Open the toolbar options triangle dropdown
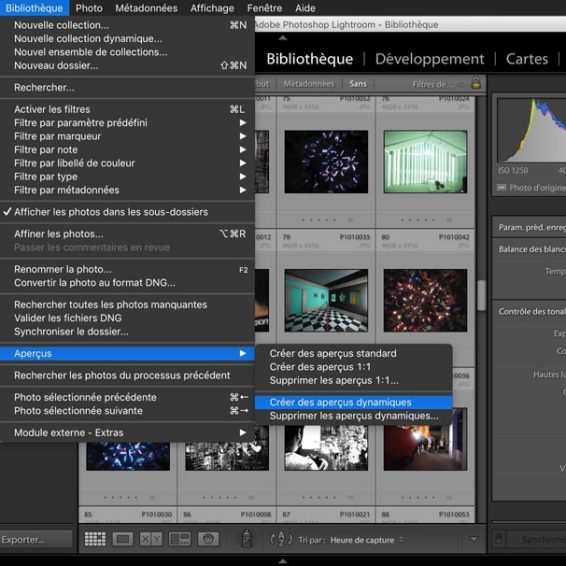 click(x=474, y=539)
